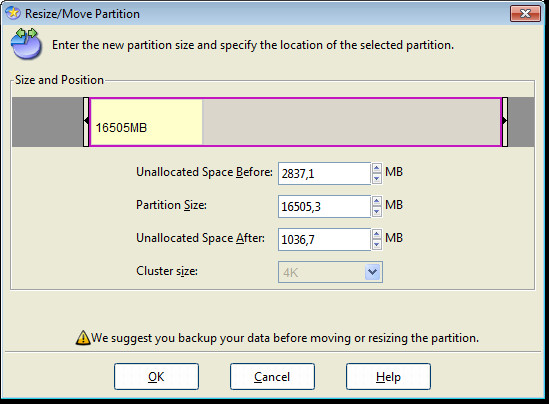Click the right partition resize handle
This screenshot has height=404, width=550.
(x=505, y=122)
